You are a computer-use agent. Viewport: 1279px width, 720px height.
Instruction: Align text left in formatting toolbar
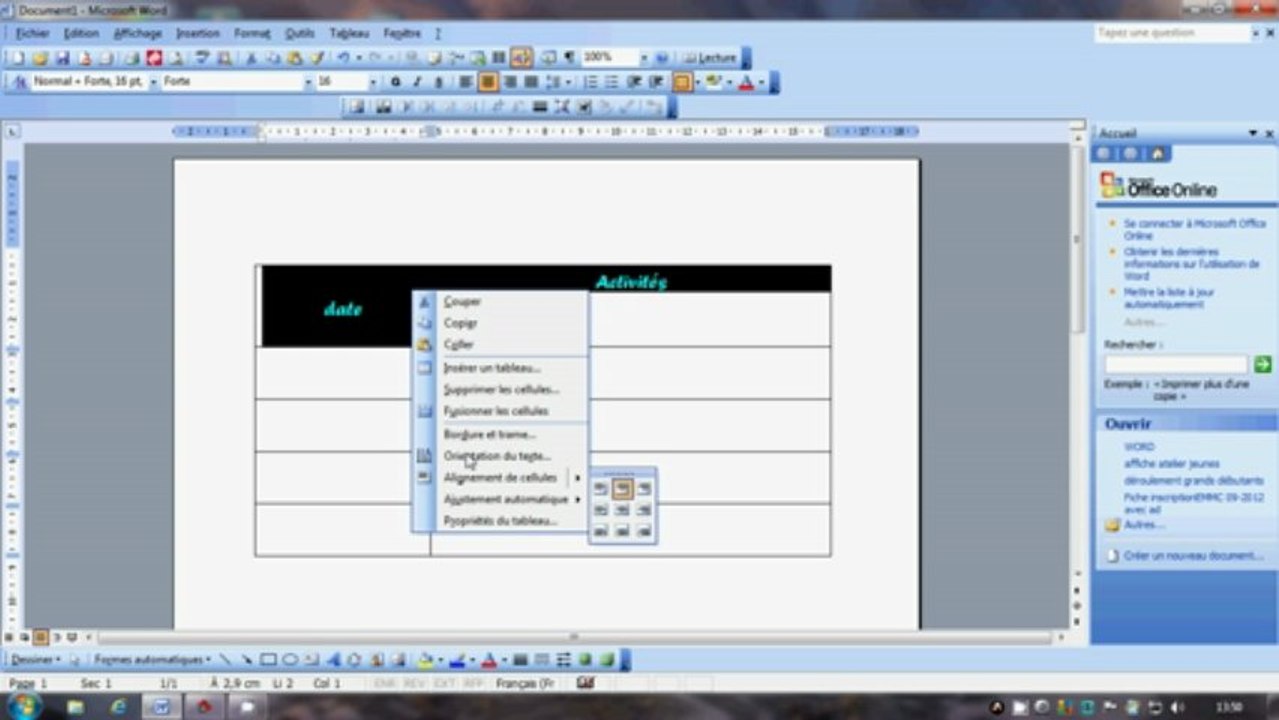coord(466,82)
